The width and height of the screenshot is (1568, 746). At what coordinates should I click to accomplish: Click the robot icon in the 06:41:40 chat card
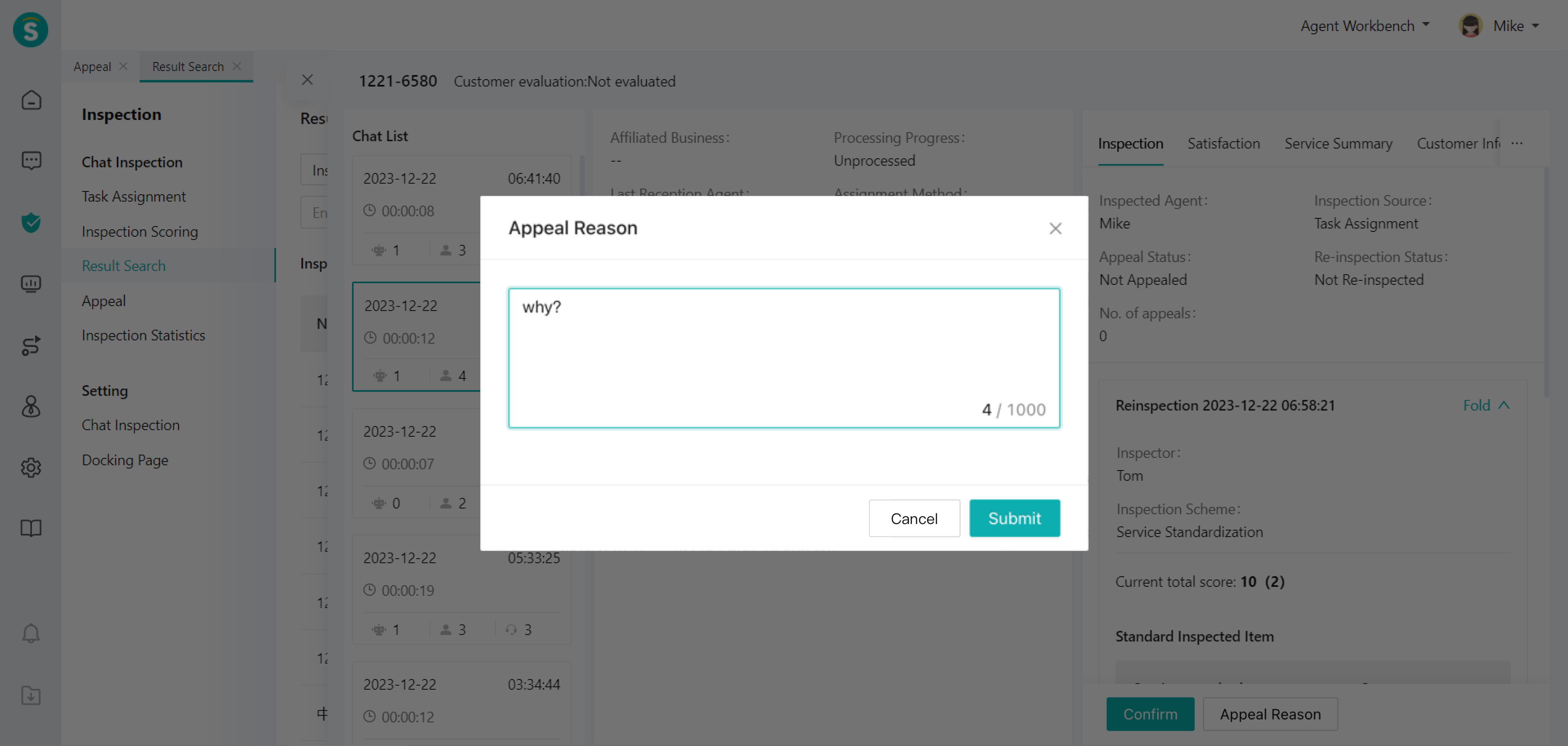coord(379,250)
